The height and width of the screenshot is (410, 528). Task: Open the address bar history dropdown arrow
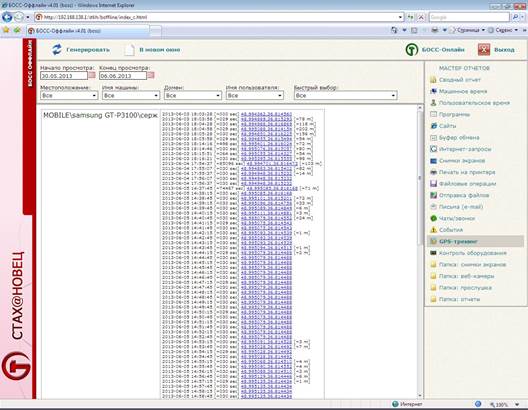pyautogui.click(x=400, y=17)
